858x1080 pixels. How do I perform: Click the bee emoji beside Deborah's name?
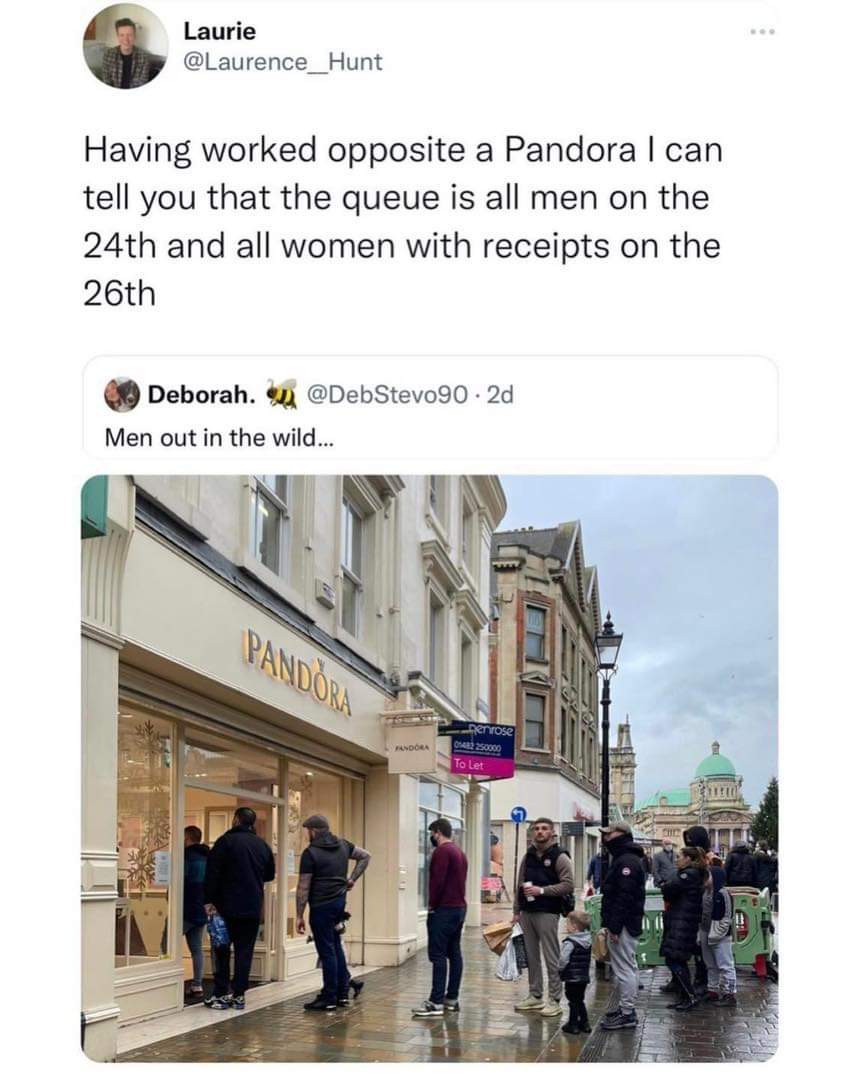click(x=281, y=394)
